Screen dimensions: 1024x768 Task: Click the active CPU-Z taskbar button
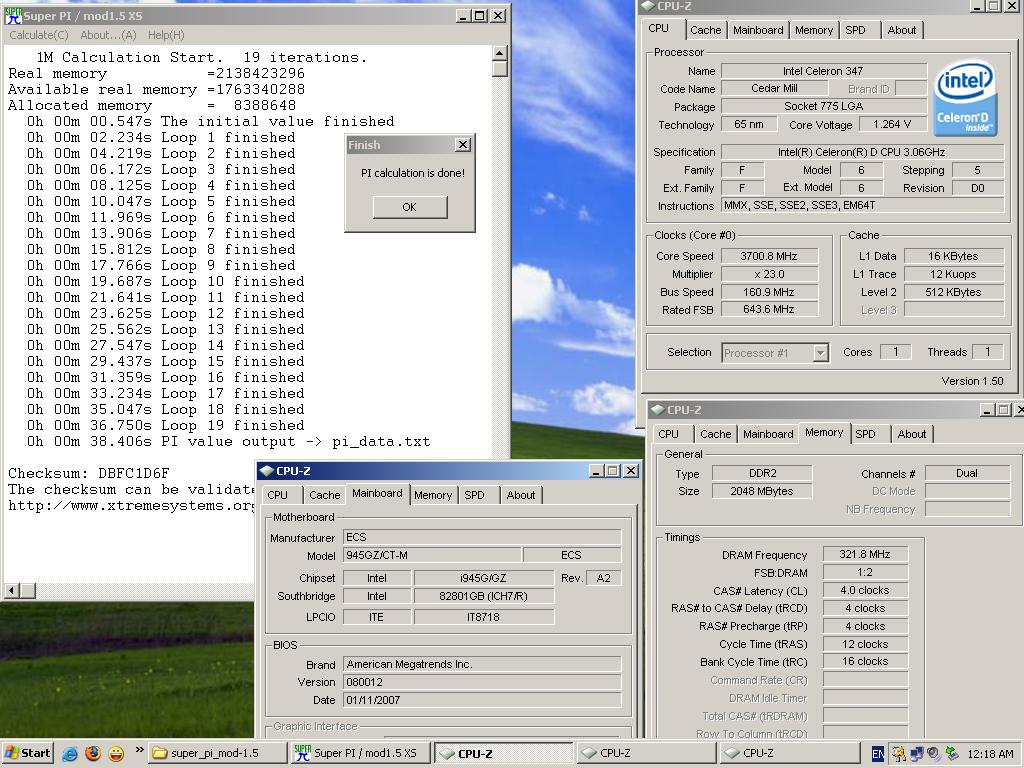[x=502, y=753]
